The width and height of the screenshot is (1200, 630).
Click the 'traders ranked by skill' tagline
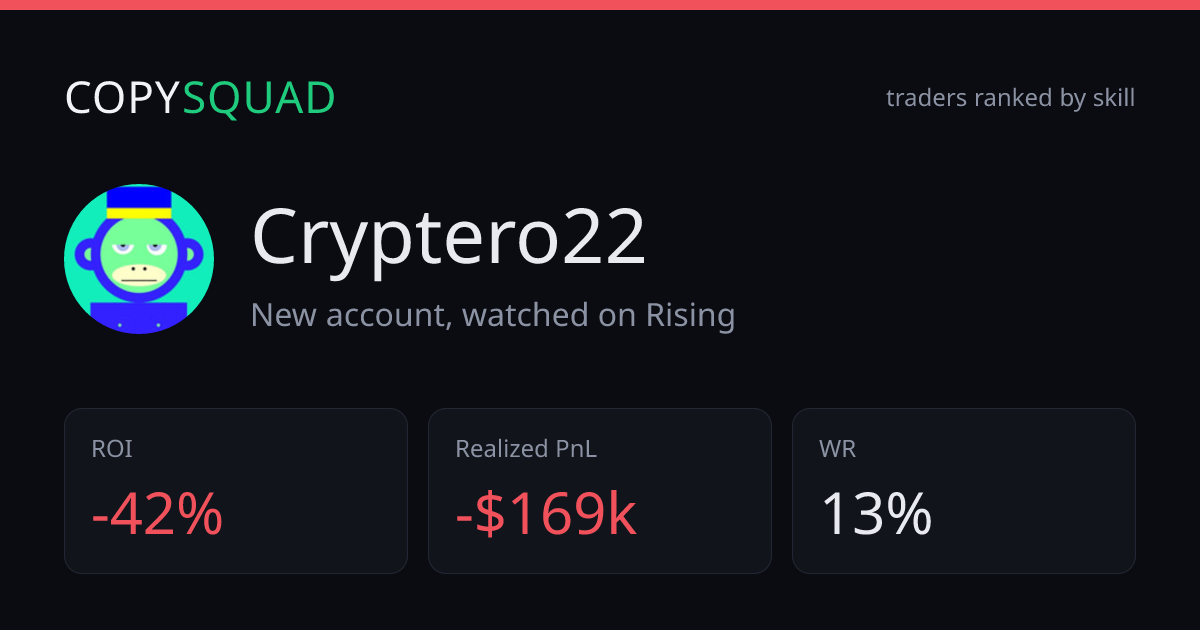(1010, 98)
